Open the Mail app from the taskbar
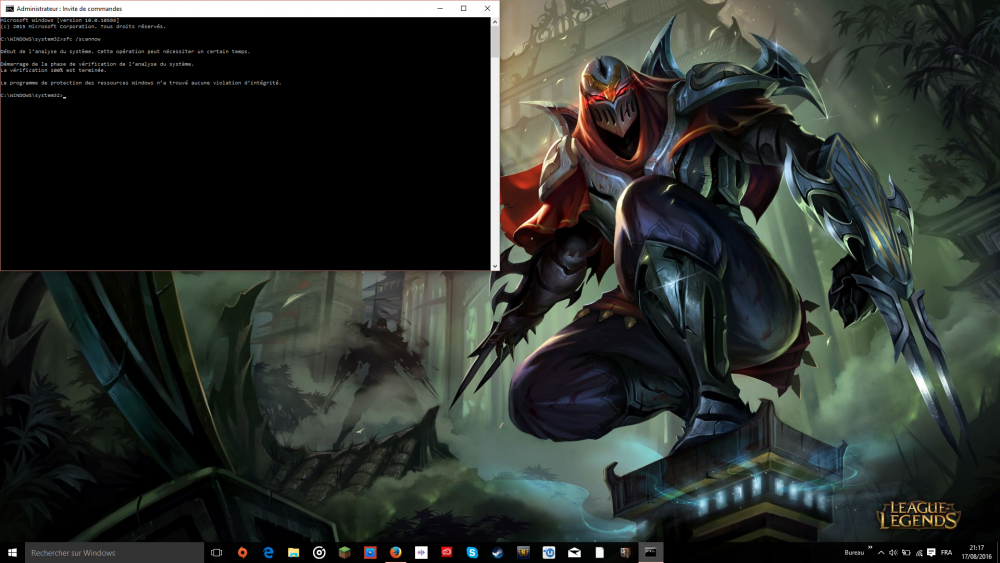This screenshot has height=563, width=1000. point(575,552)
